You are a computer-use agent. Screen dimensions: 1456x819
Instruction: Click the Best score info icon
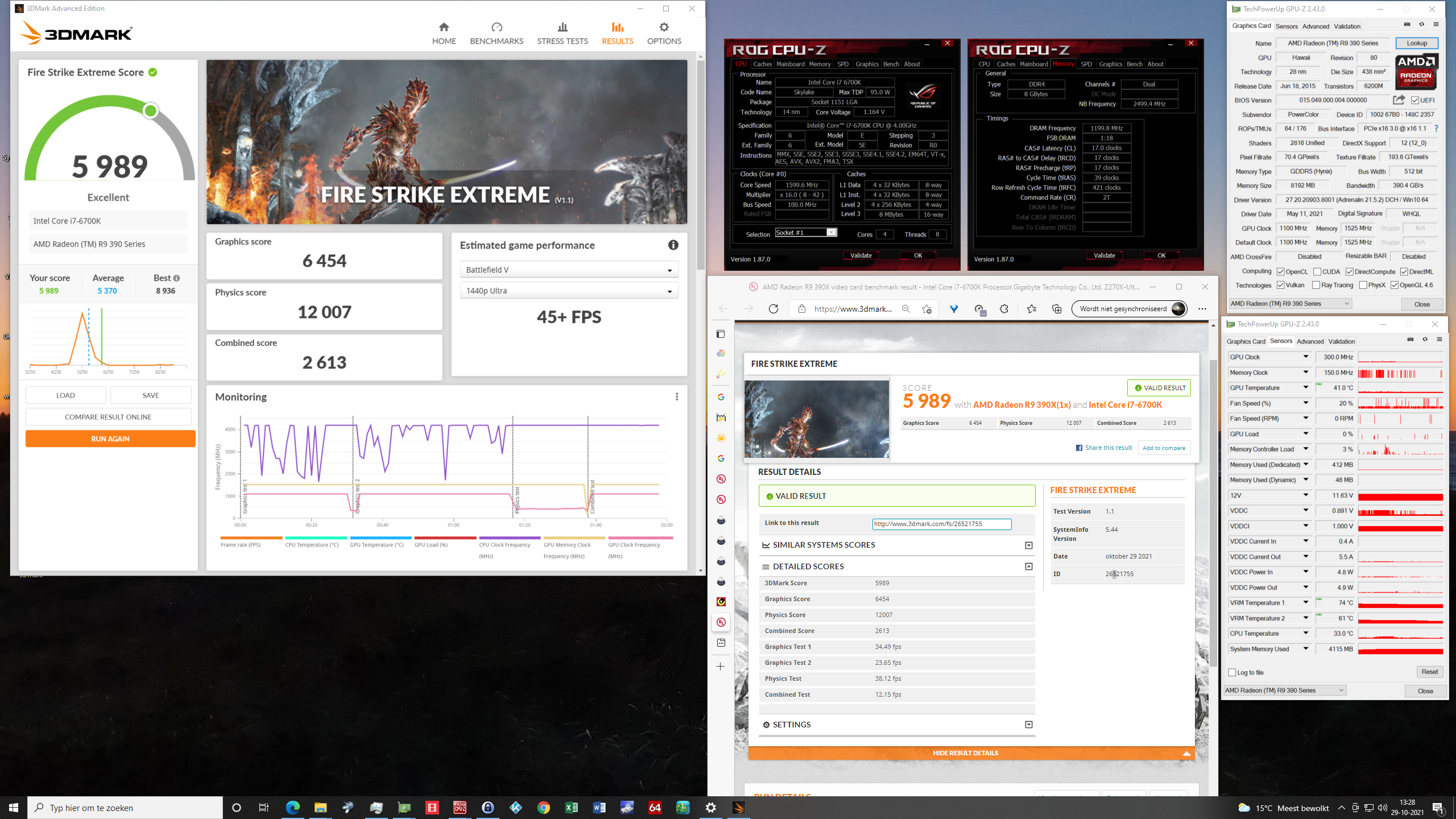point(176,278)
